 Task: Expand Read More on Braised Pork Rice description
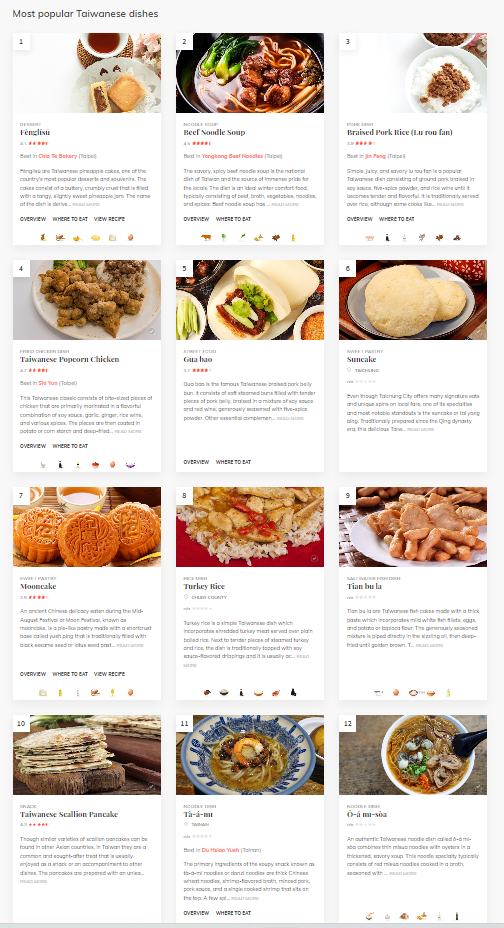[x=451, y=204]
